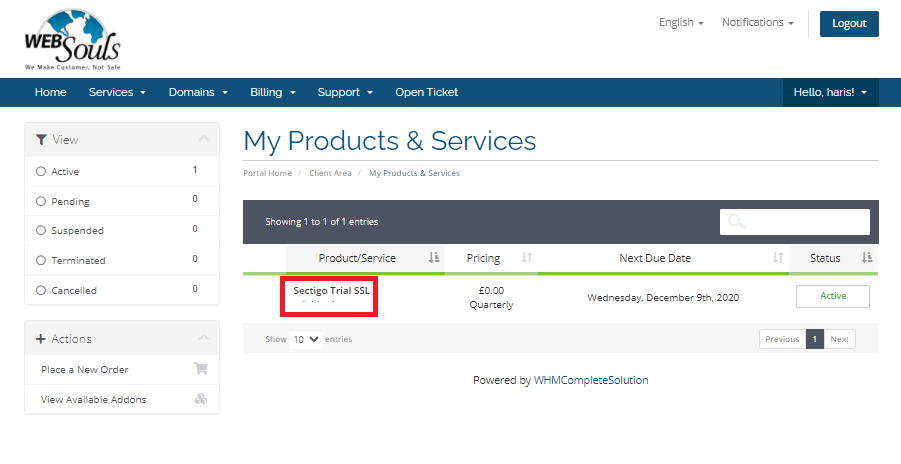
Task: Open the English language dropdown
Action: click(x=681, y=23)
